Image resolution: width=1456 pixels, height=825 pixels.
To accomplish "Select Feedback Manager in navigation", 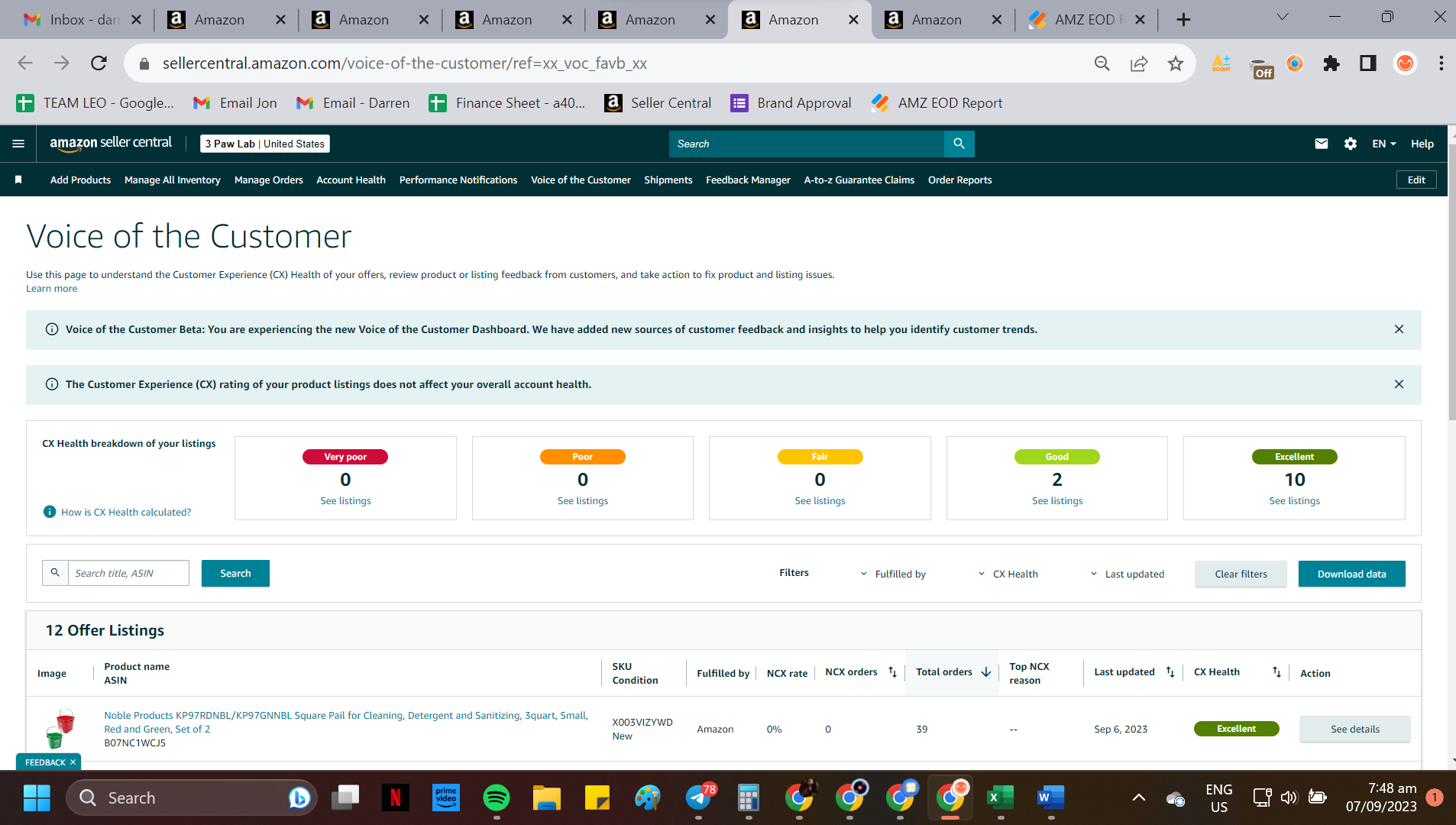I will tap(748, 180).
